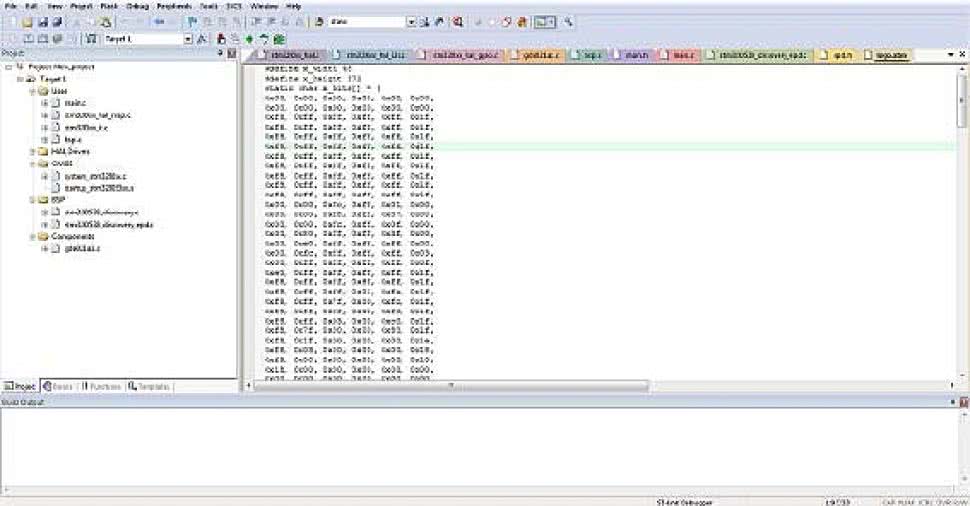
Task: Open the find text combo box dropdown
Action: [x=411, y=21]
